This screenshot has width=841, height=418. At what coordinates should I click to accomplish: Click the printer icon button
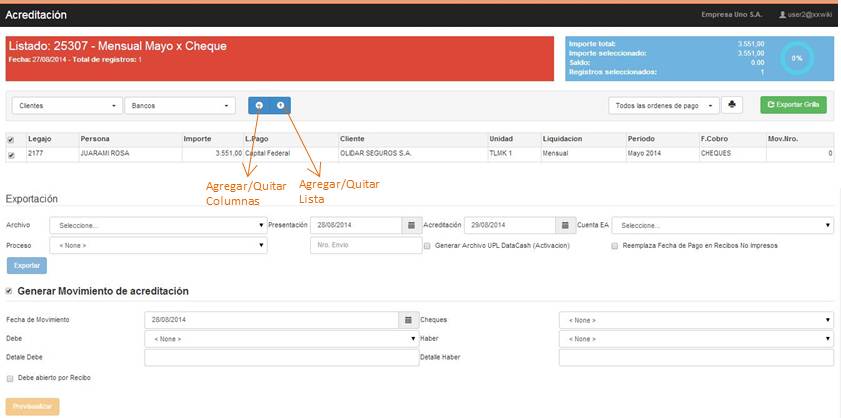[x=735, y=105]
